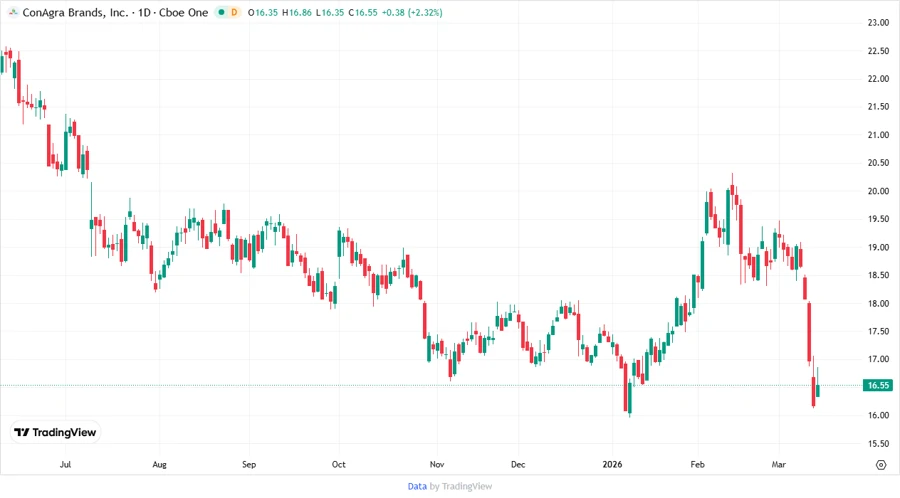Click the 18.50 price axis label
The image size is (900, 498).
(878, 275)
